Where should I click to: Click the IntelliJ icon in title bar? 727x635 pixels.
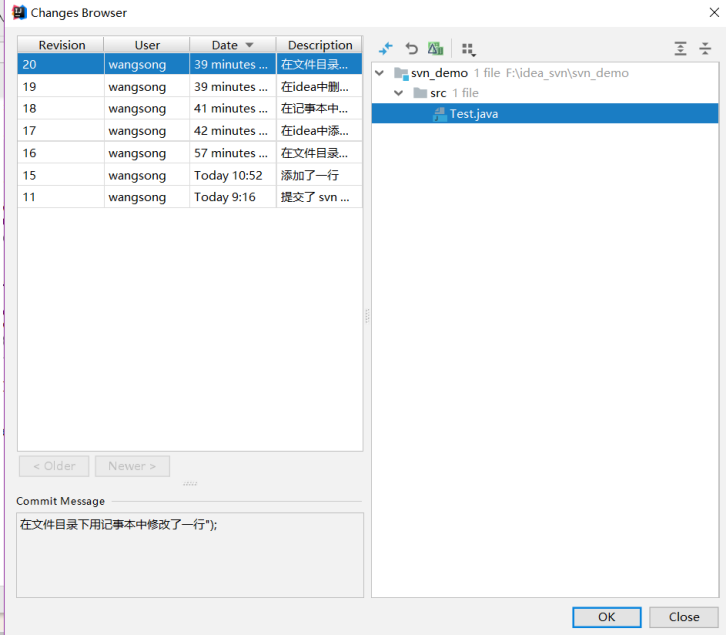tap(19, 13)
